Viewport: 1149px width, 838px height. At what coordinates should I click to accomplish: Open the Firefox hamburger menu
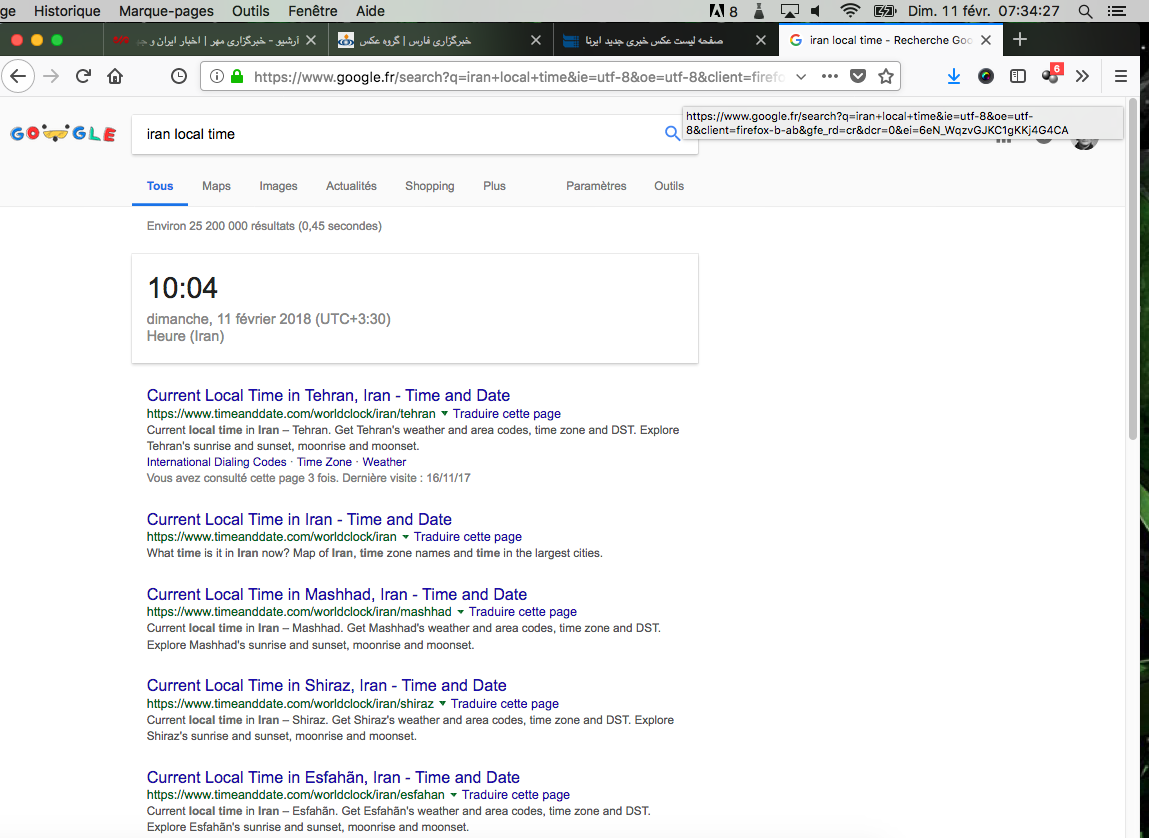pyautogui.click(x=1120, y=76)
